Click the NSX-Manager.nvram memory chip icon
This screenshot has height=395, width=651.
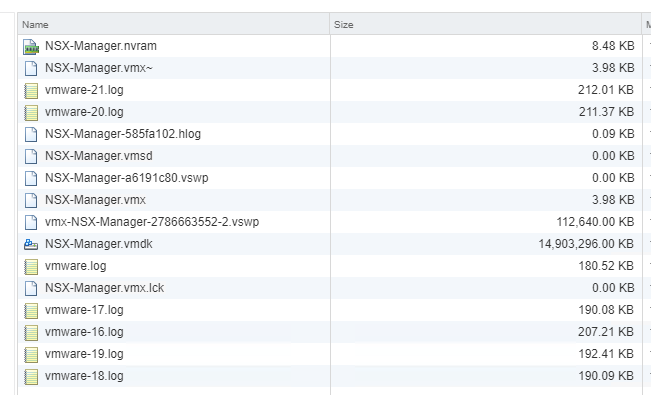tap(31, 47)
